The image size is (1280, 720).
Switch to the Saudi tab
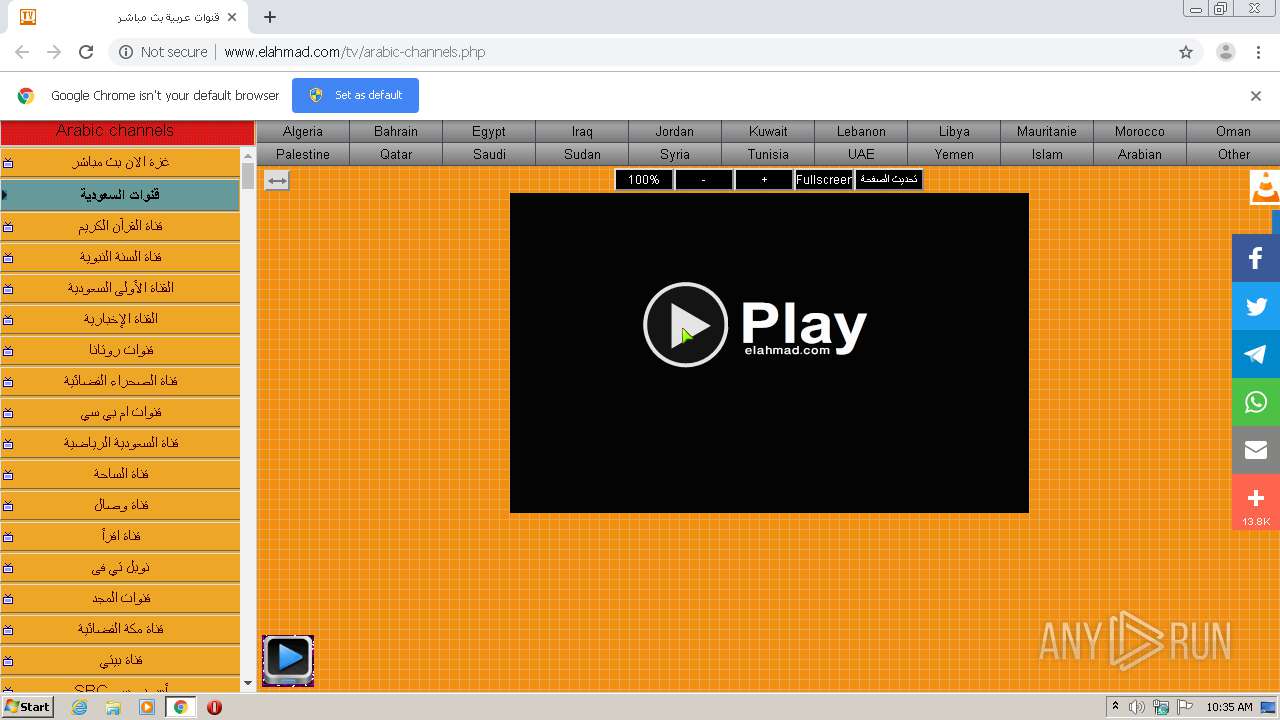tap(489, 154)
